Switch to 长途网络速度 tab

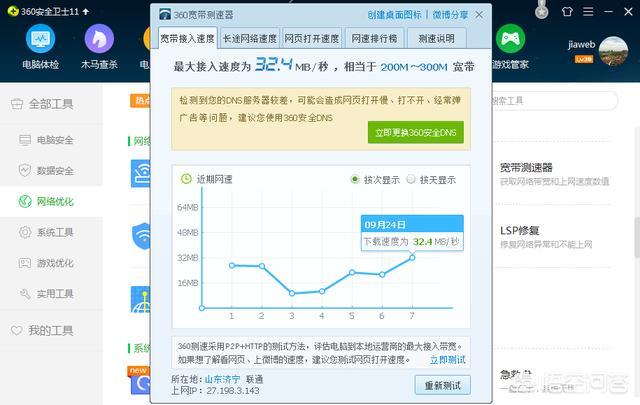click(x=250, y=38)
